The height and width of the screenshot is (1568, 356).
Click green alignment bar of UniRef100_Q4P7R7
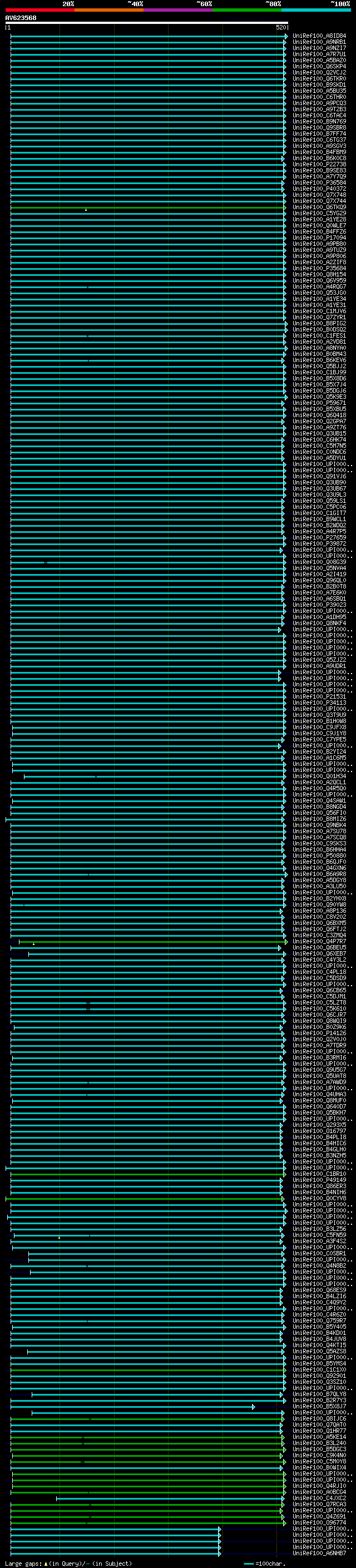152,942
